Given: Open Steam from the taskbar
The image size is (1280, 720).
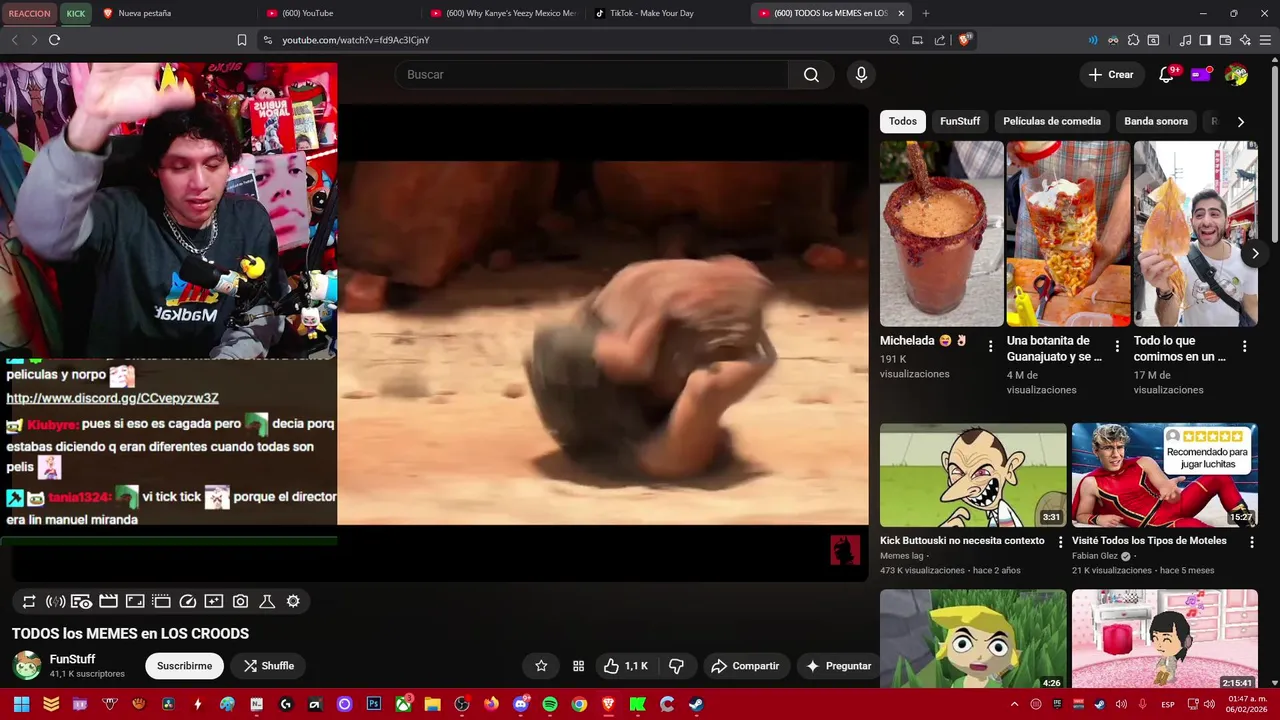Looking at the screenshot, I should 696,704.
